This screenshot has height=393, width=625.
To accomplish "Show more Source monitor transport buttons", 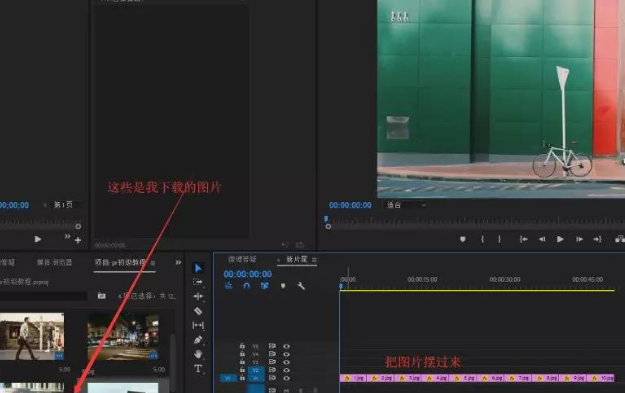I will point(67,236).
